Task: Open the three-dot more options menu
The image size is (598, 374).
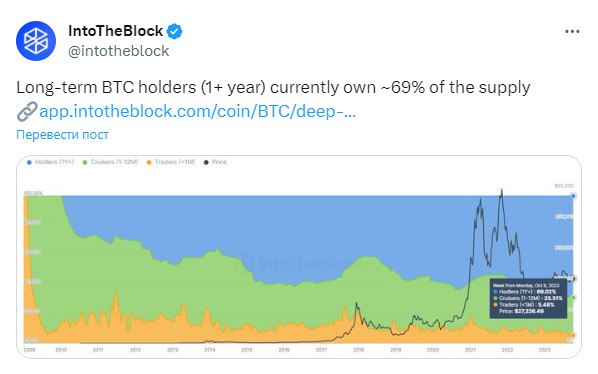Action: pyautogui.click(x=572, y=32)
